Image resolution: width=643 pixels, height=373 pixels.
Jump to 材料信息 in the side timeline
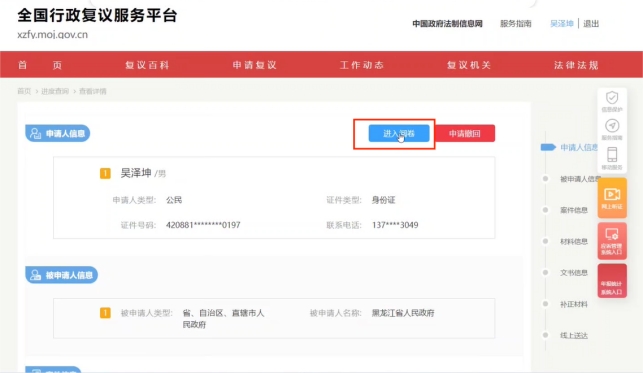tap(574, 241)
